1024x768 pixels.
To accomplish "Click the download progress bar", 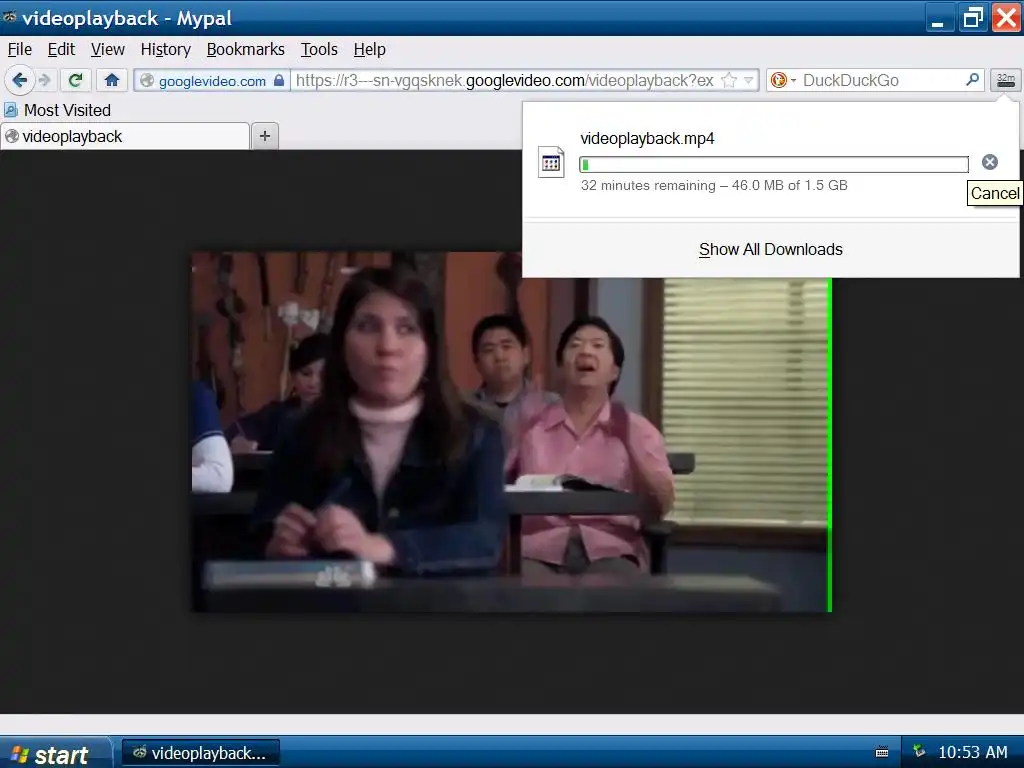I will click(x=773, y=164).
